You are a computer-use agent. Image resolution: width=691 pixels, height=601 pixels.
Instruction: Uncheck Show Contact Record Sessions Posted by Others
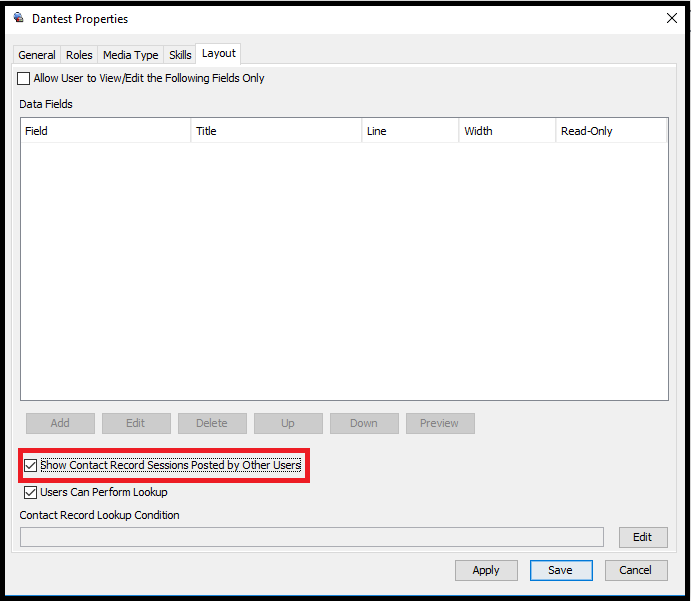tap(30, 465)
